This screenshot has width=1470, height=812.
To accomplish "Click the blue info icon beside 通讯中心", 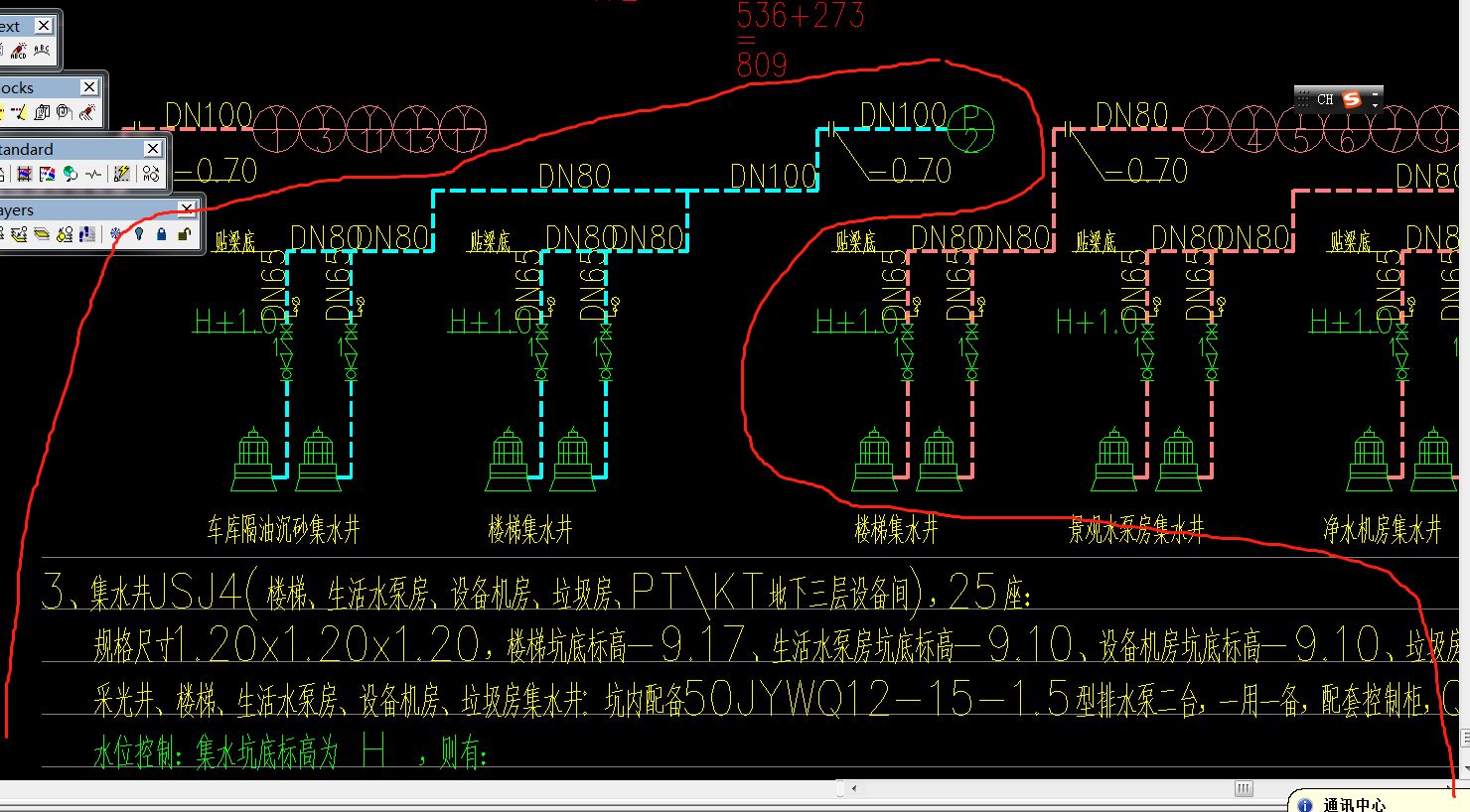I will pyautogui.click(x=1305, y=805).
